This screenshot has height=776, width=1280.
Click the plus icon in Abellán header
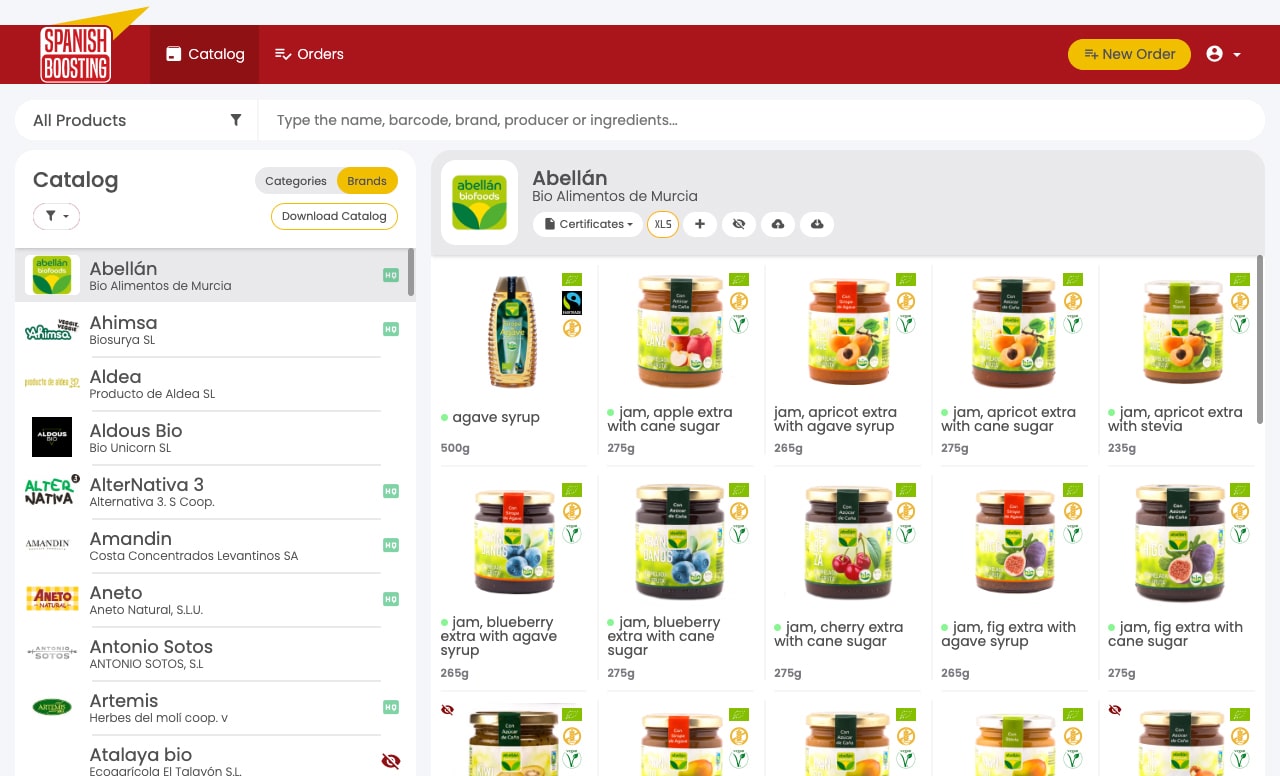click(x=700, y=224)
